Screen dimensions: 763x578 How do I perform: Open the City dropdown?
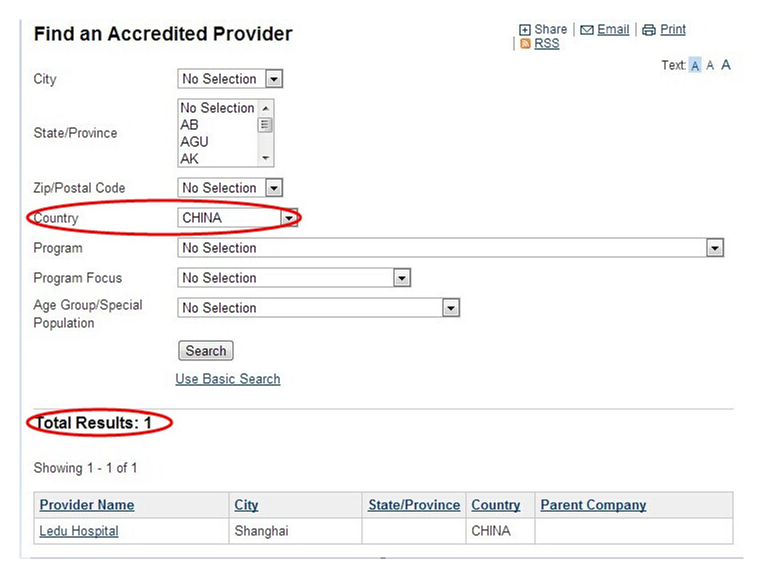click(x=274, y=79)
